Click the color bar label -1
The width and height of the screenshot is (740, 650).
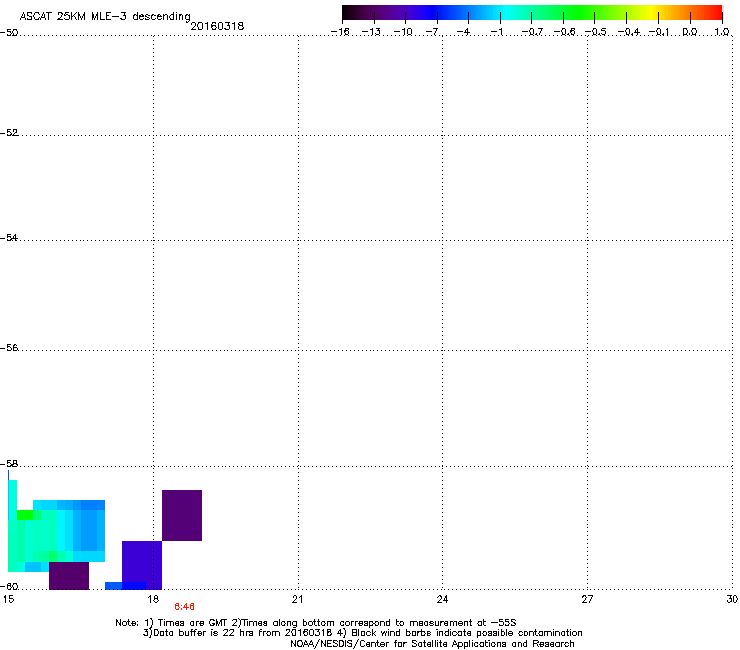coord(496,32)
